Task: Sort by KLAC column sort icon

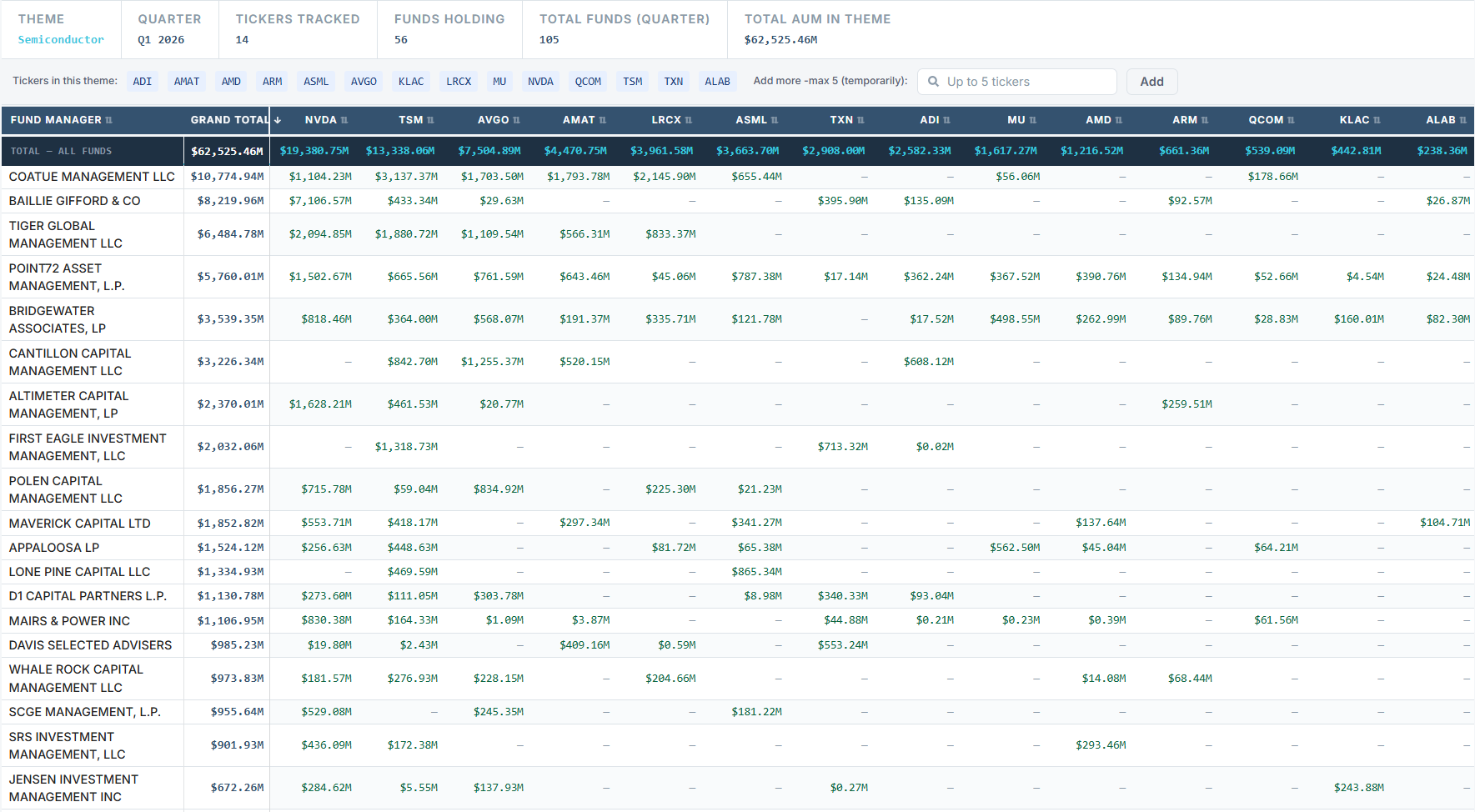Action: [x=1377, y=120]
